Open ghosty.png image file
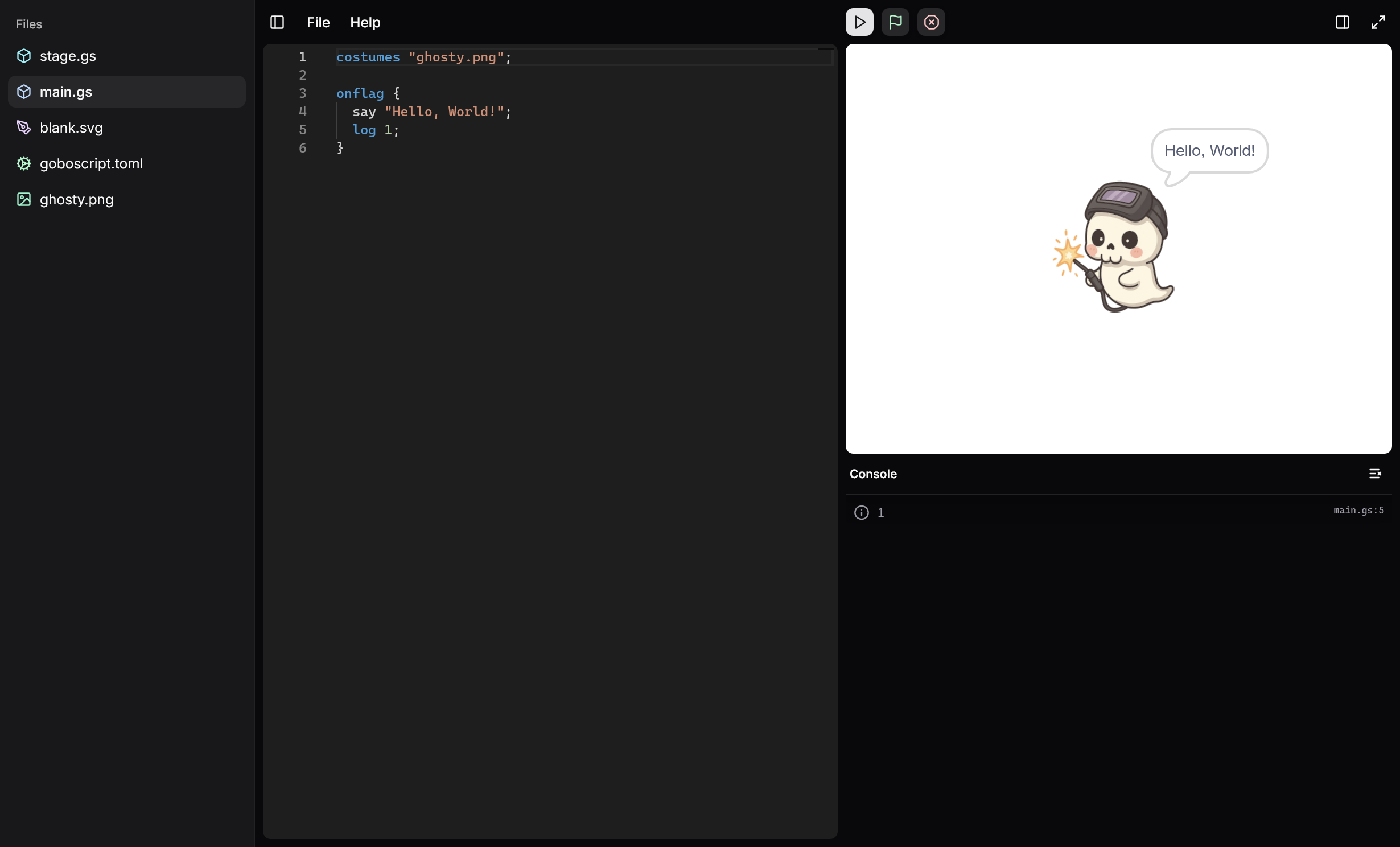 (77, 199)
